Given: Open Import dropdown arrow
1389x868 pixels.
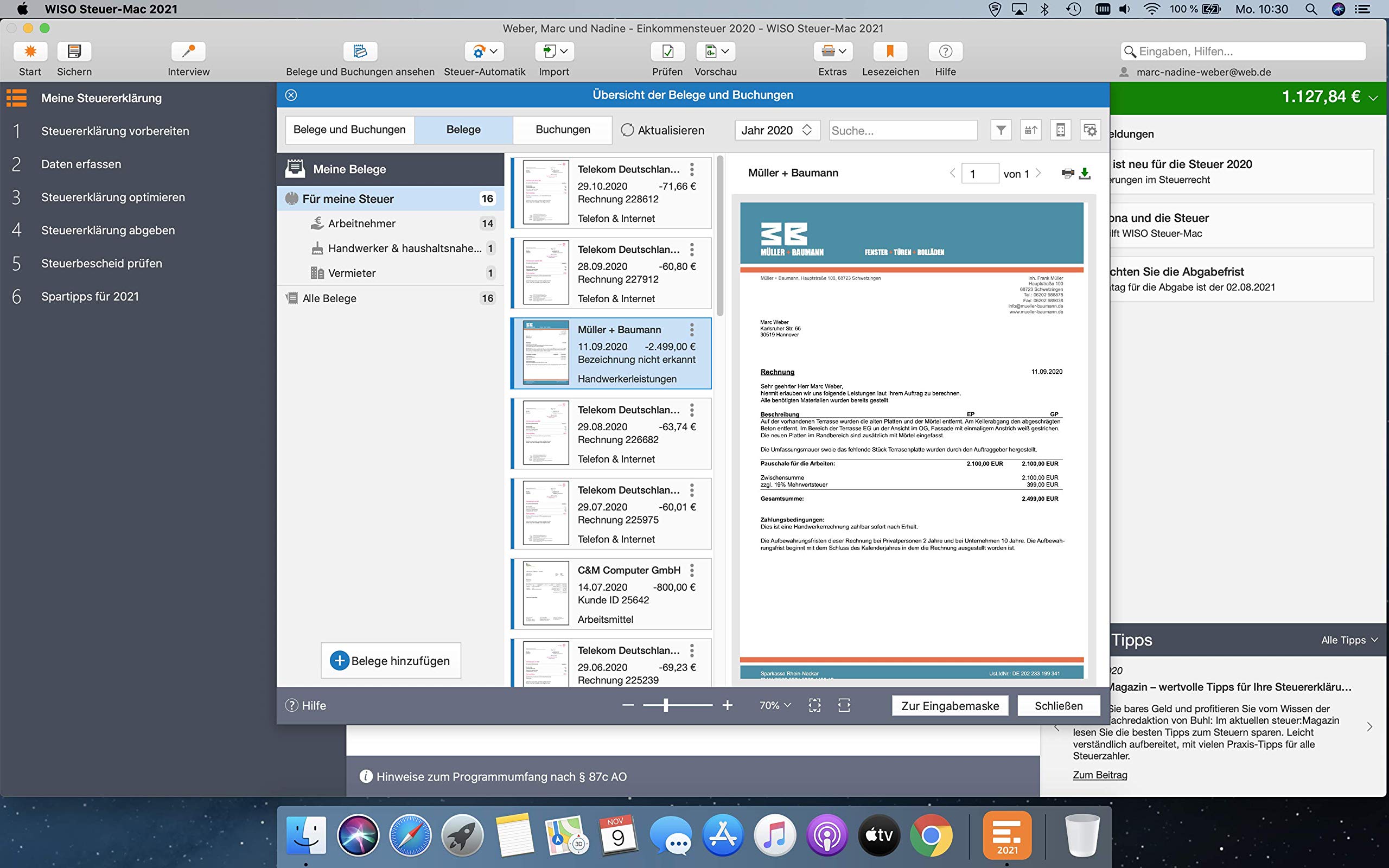Looking at the screenshot, I should pos(564,51).
